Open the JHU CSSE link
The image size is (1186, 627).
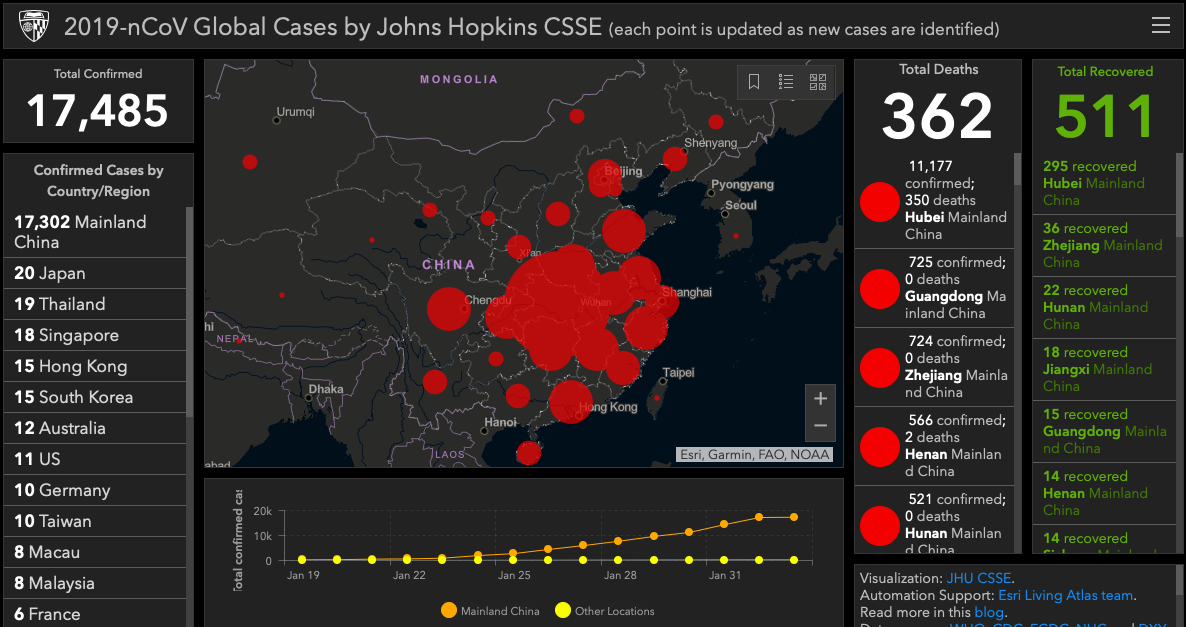click(979, 578)
